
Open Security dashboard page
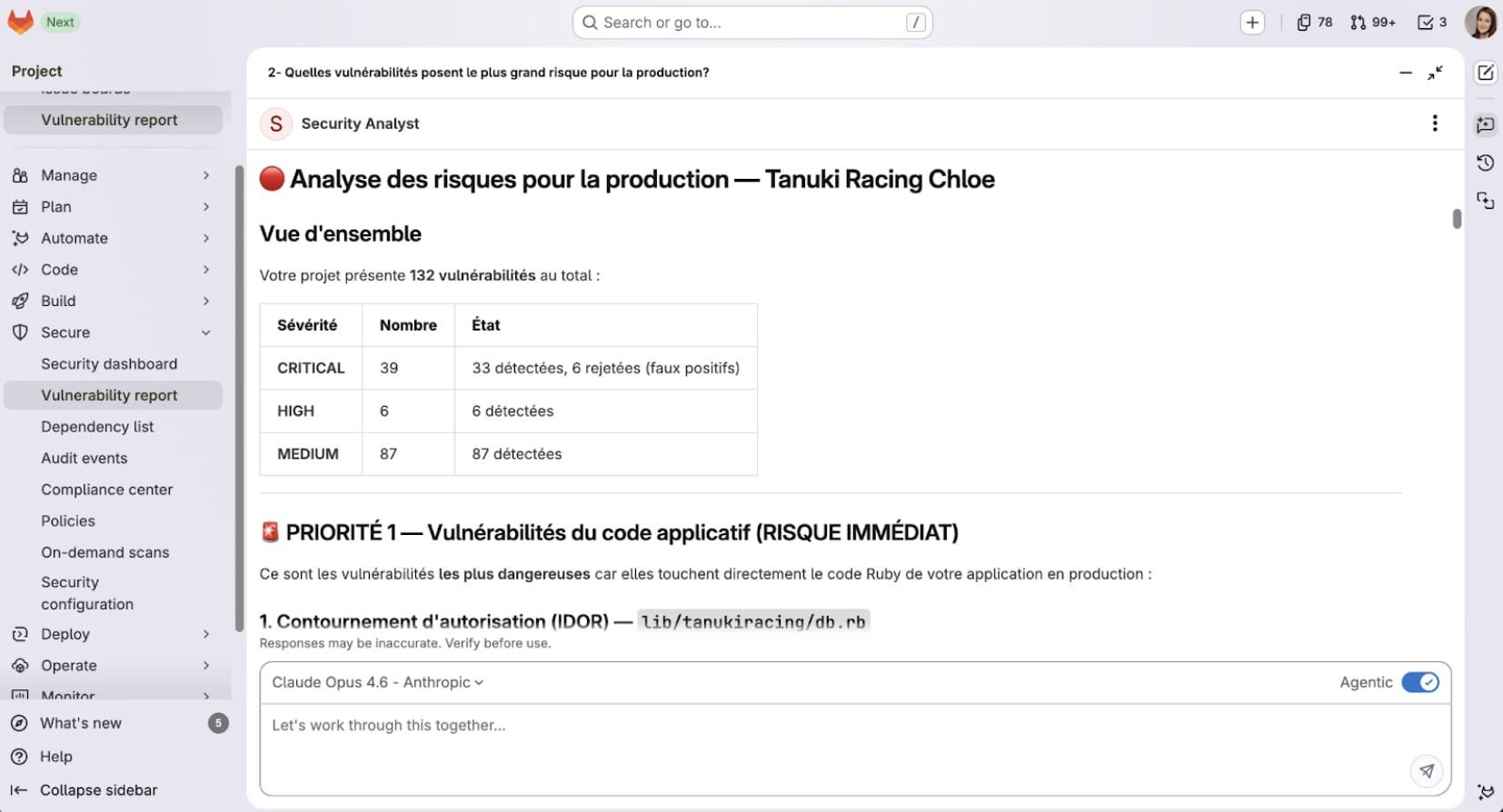click(x=114, y=364)
